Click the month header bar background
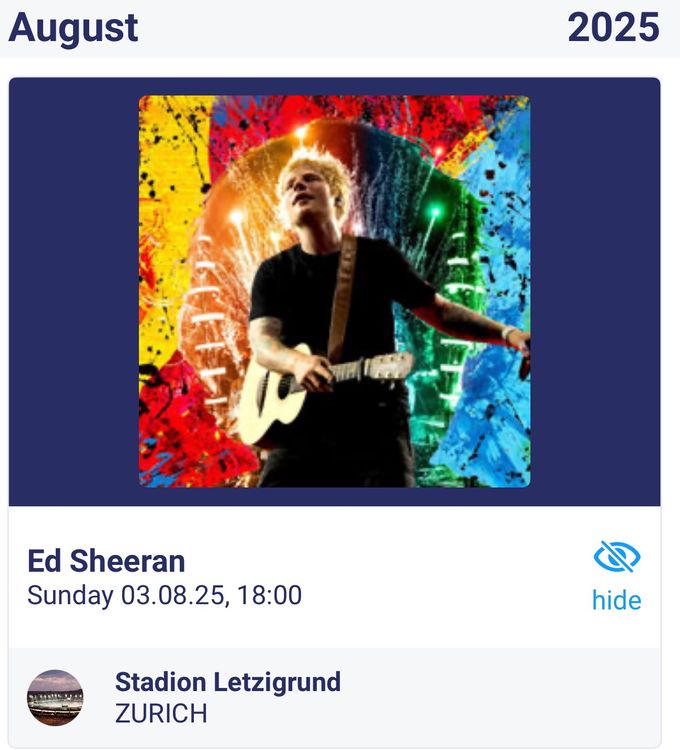Screen dimensions: 680x750 (x=340, y=29)
